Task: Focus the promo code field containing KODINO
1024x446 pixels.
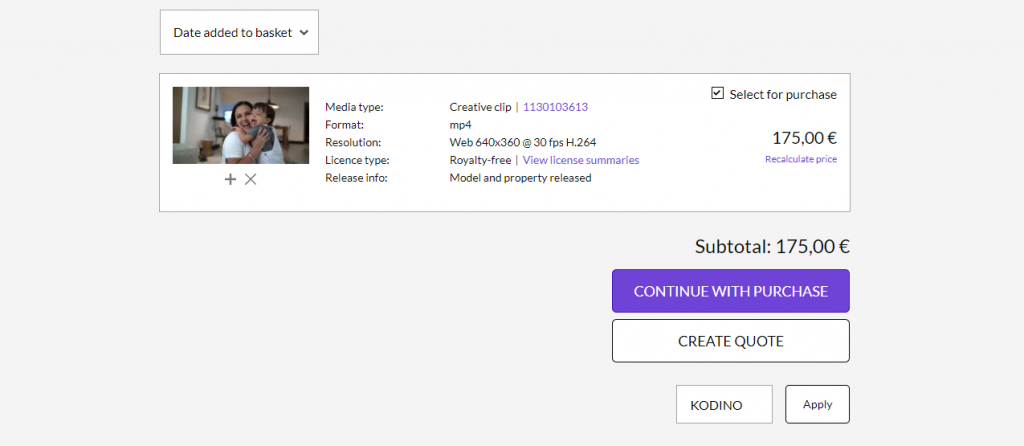Action: click(x=724, y=404)
